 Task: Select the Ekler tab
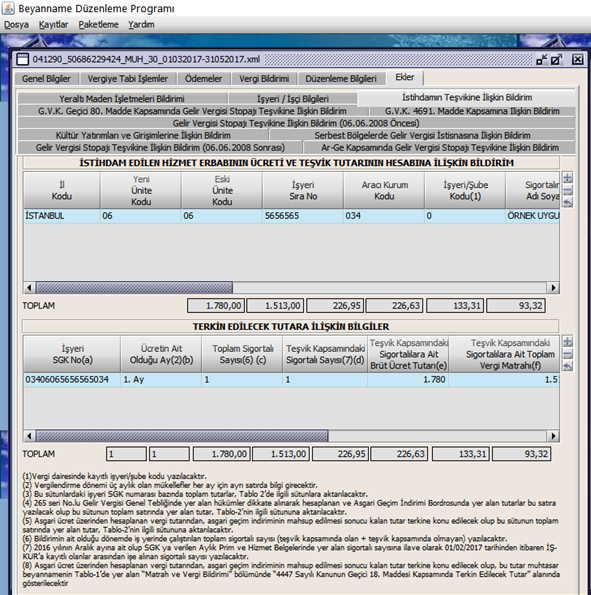[405, 77]
